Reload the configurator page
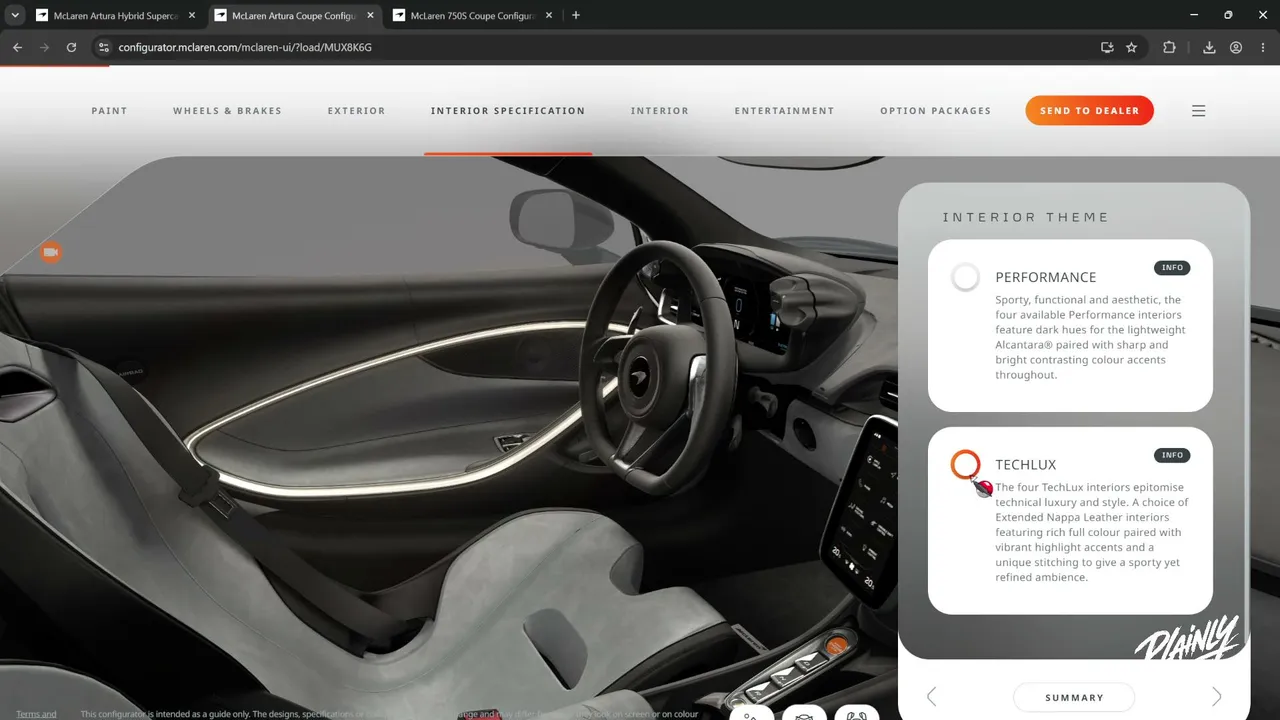 pyautogui.click(x=71, y=47)
